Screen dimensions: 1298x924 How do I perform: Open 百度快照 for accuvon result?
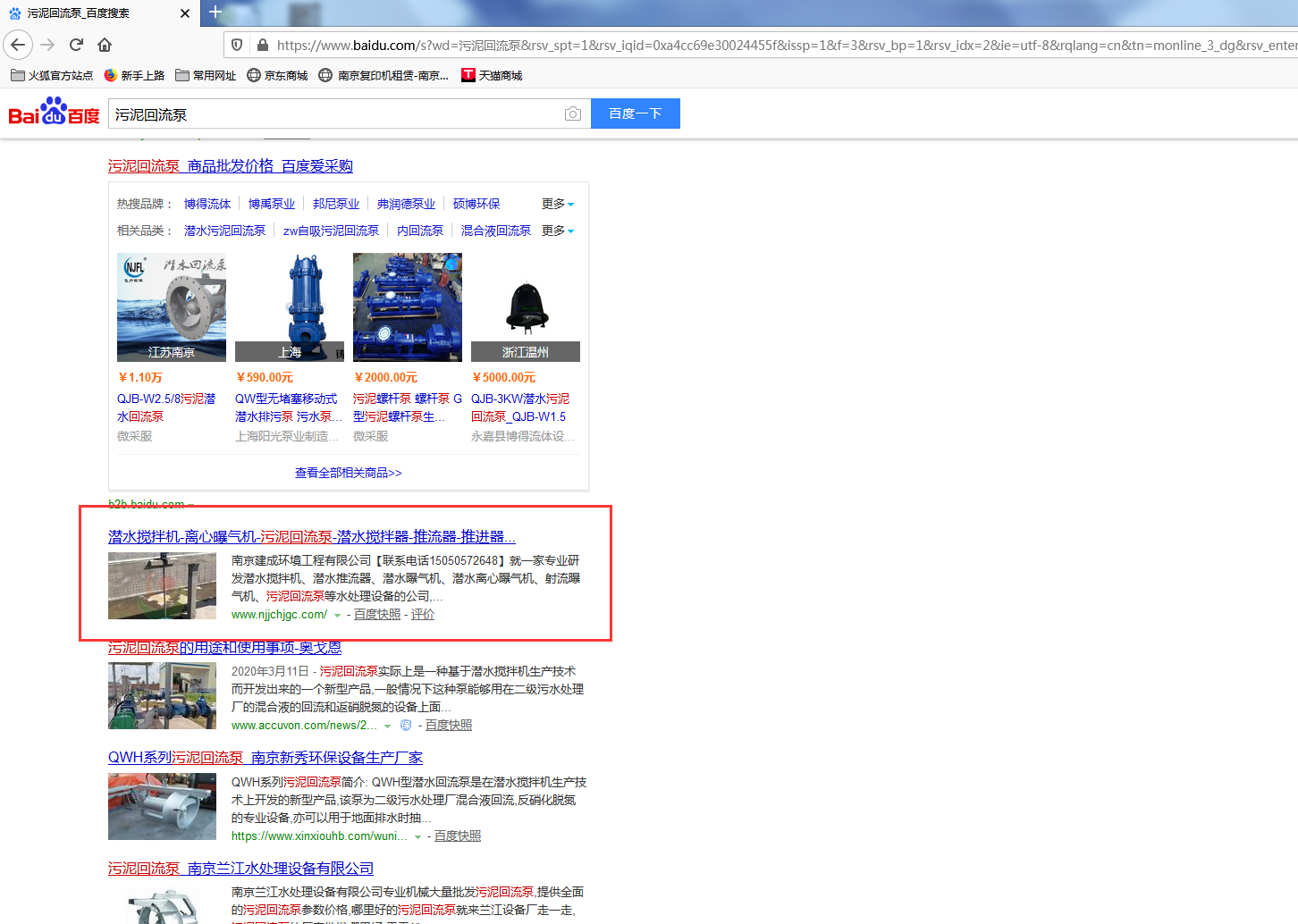449,726
